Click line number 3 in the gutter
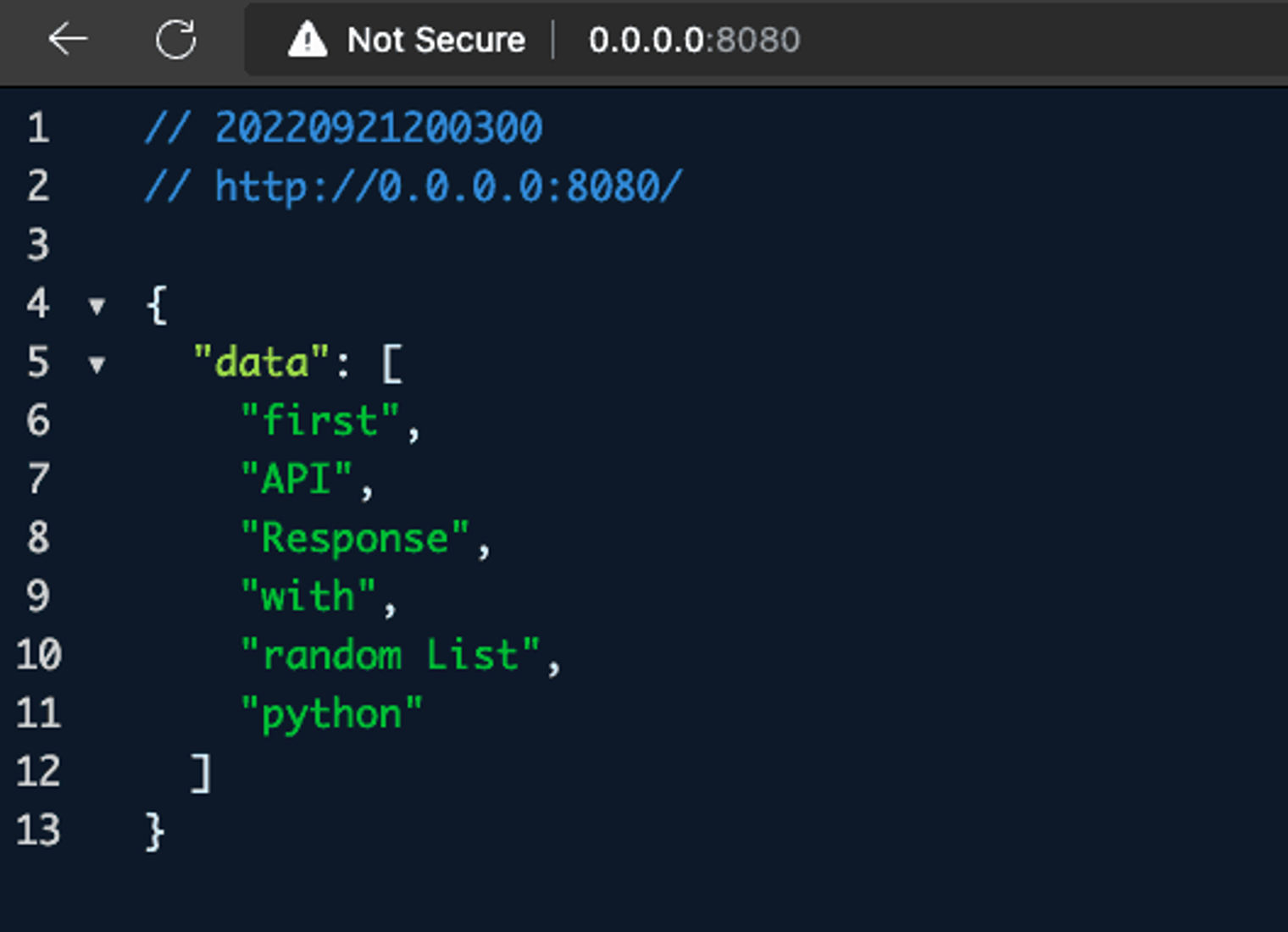Image resolution: width=1288 pixels, height=932 pixels. pos(38,245)
